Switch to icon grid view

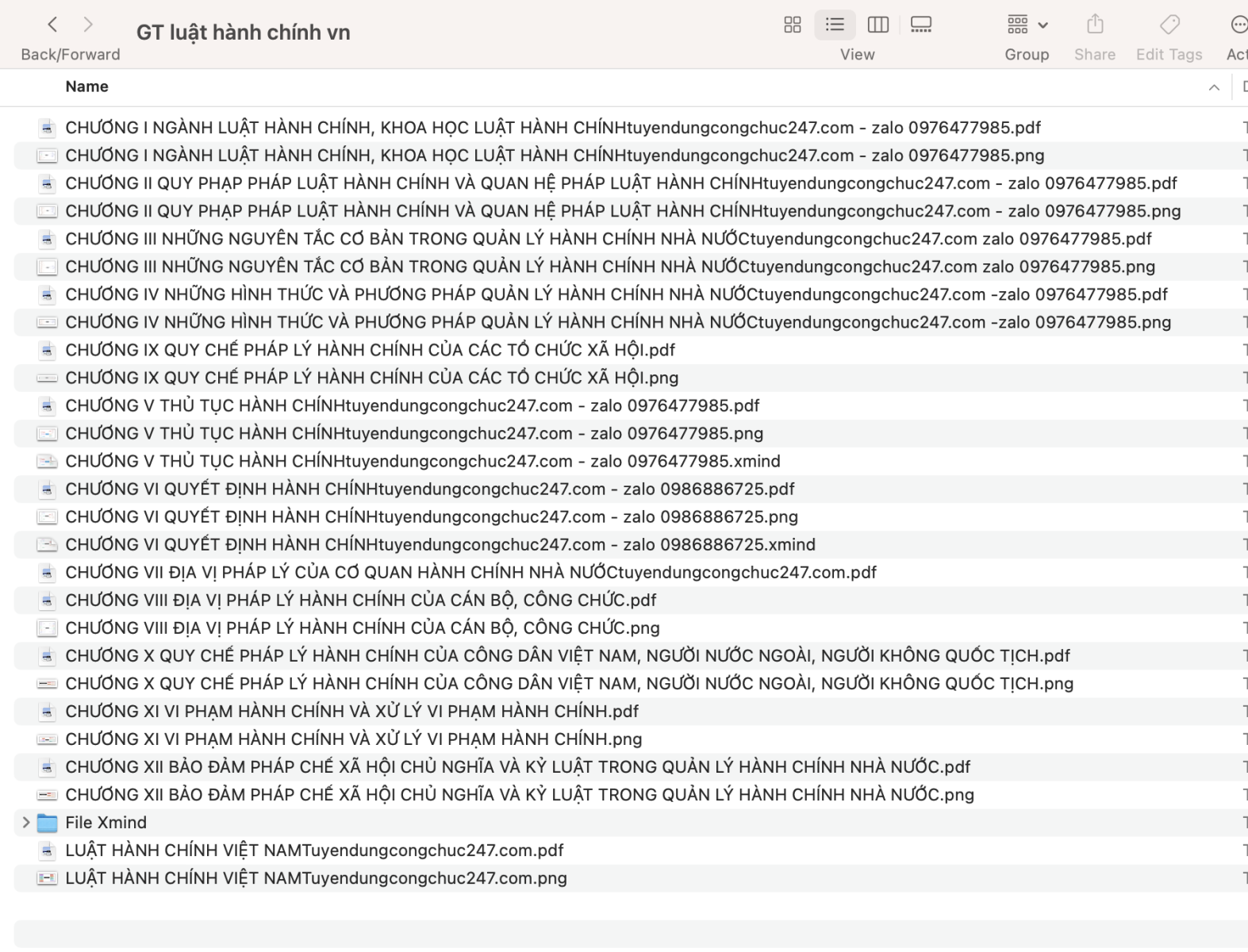click(792, 25)
